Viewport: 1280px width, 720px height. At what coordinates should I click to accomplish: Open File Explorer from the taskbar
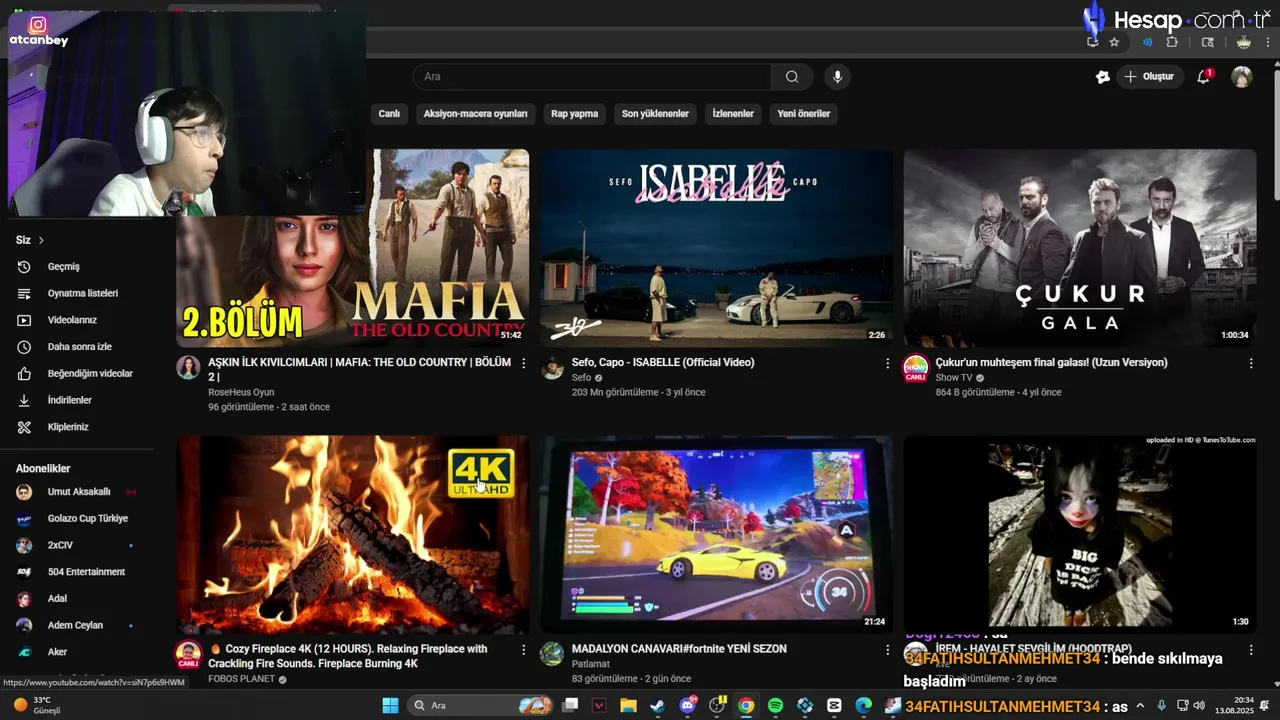[x=628, y=706]
